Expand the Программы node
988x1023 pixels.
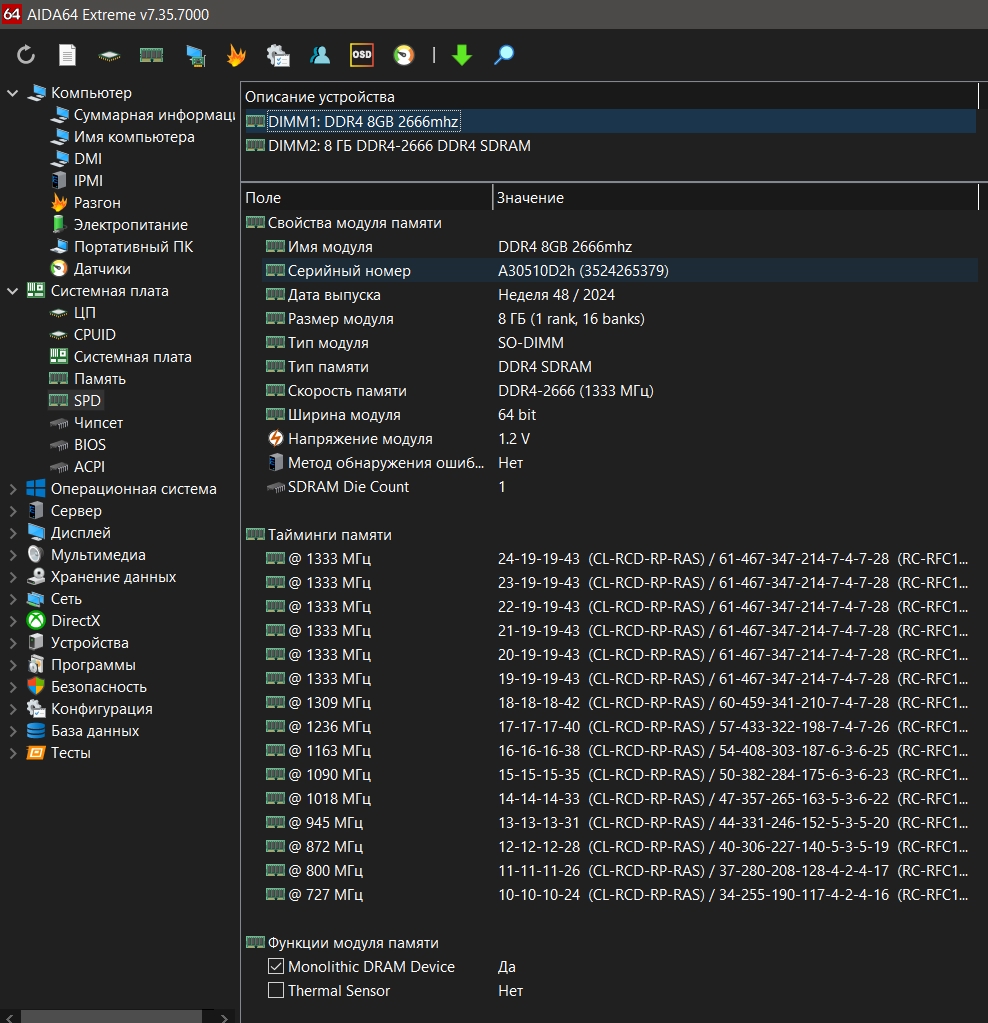click(12, 665)
